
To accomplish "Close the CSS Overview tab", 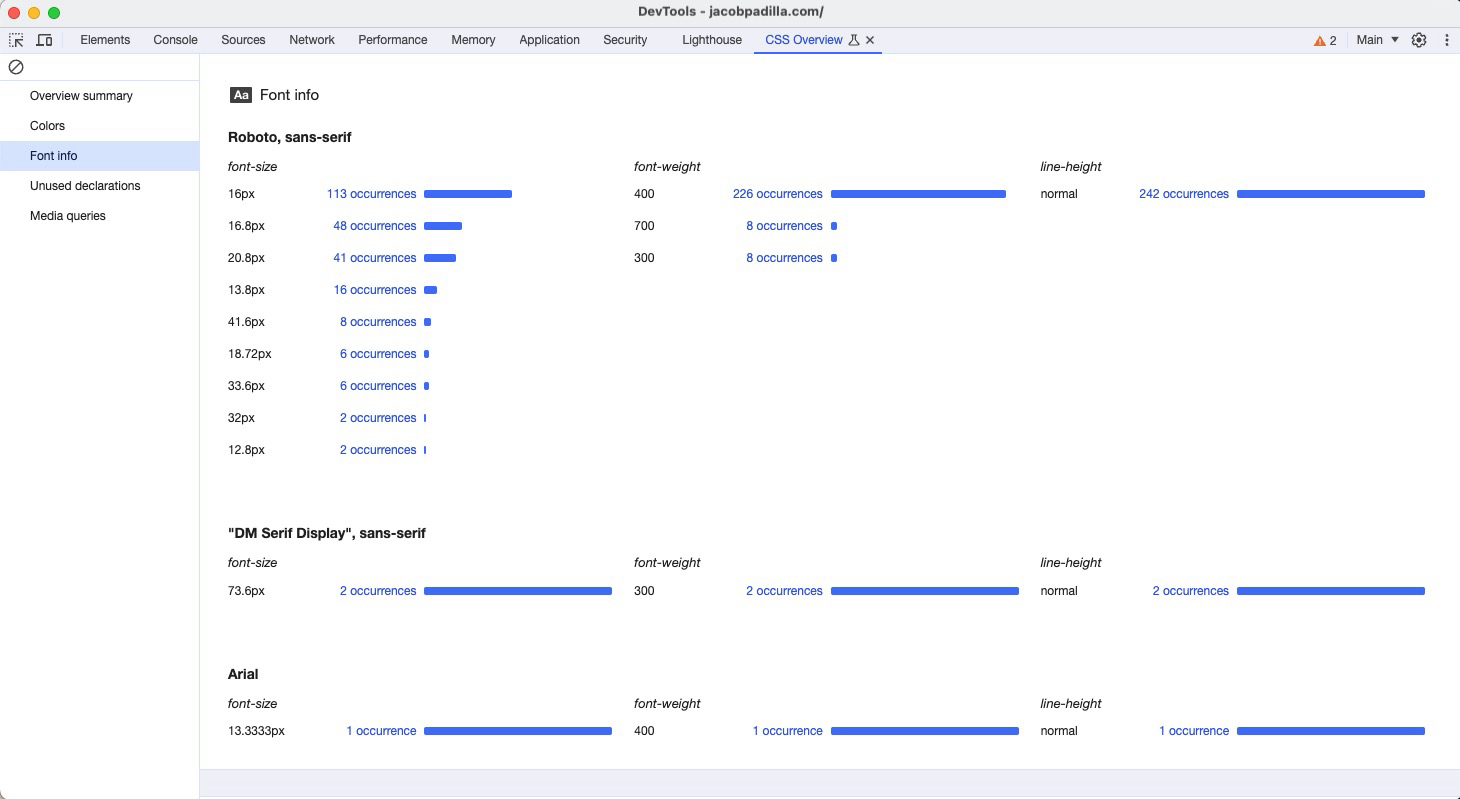I will click(870, 40).
